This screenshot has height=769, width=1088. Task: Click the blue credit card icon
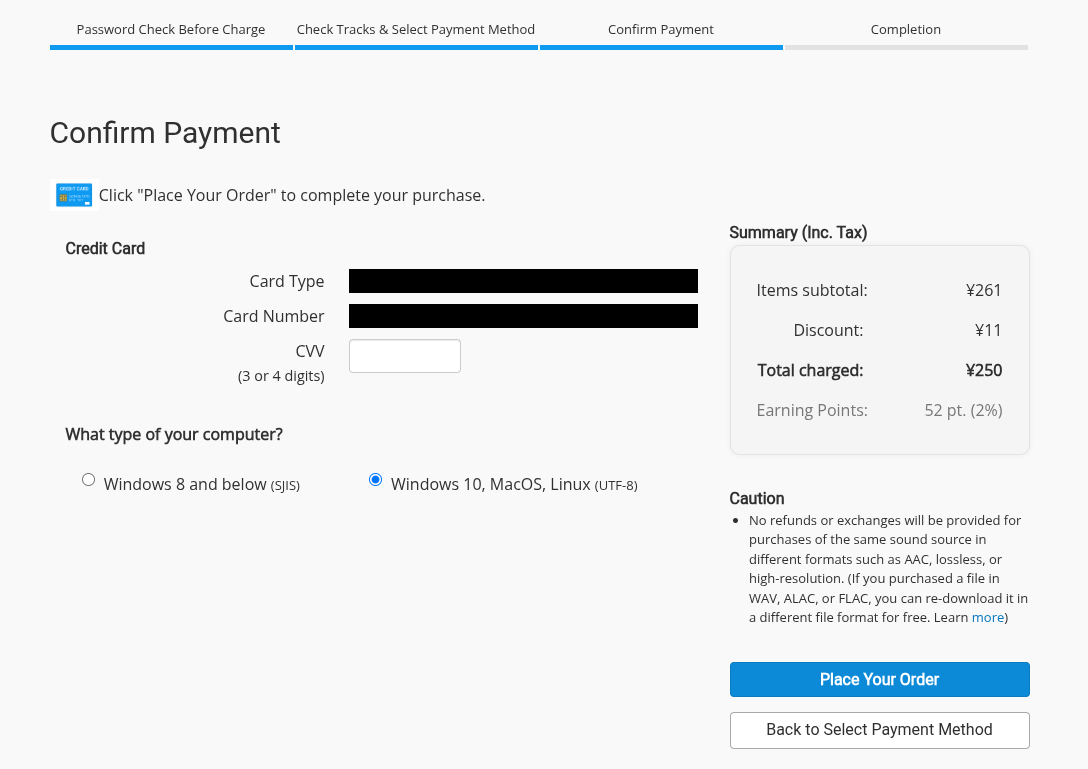click(74, 195)
